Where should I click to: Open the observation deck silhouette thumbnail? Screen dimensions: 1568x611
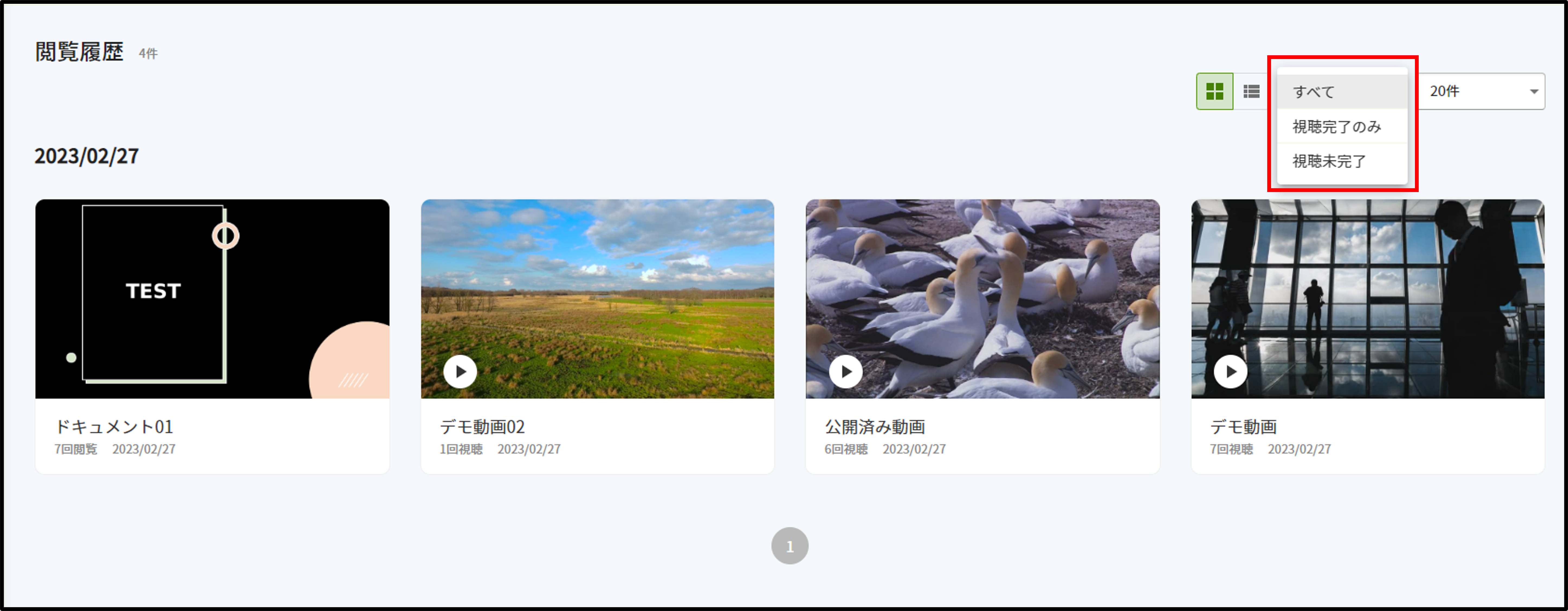coord(1368,299)
